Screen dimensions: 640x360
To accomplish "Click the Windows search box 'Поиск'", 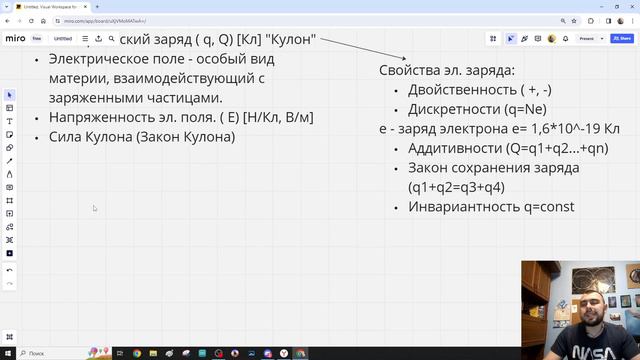I will (x=63, y=353).
